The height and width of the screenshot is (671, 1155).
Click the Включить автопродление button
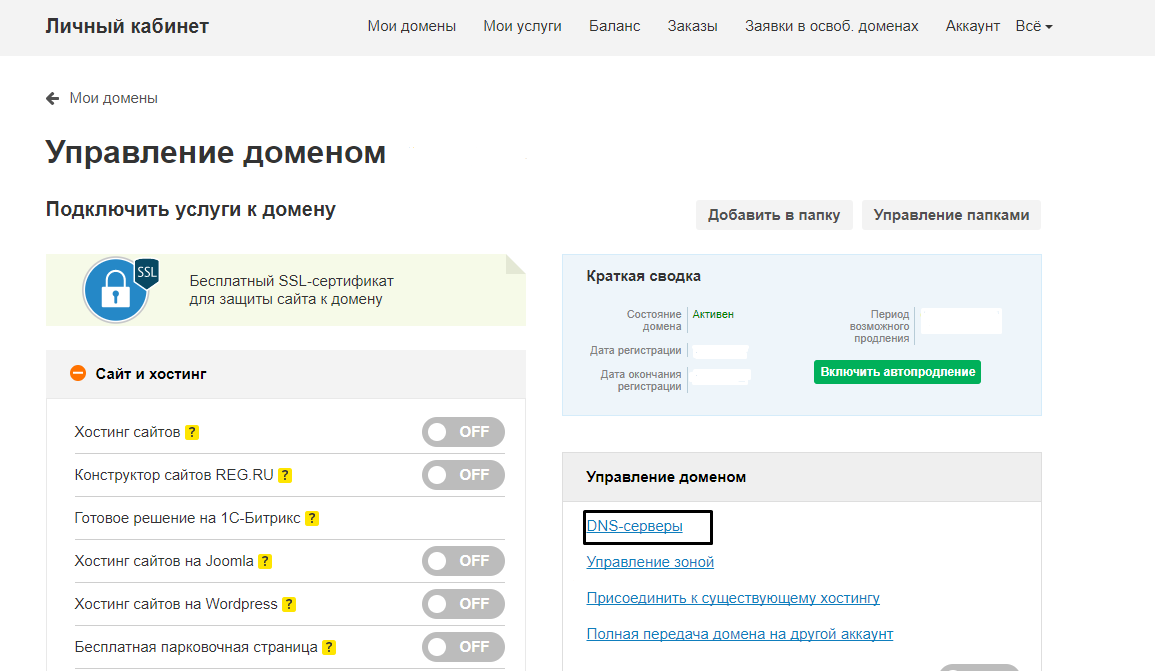click(896, 371)
